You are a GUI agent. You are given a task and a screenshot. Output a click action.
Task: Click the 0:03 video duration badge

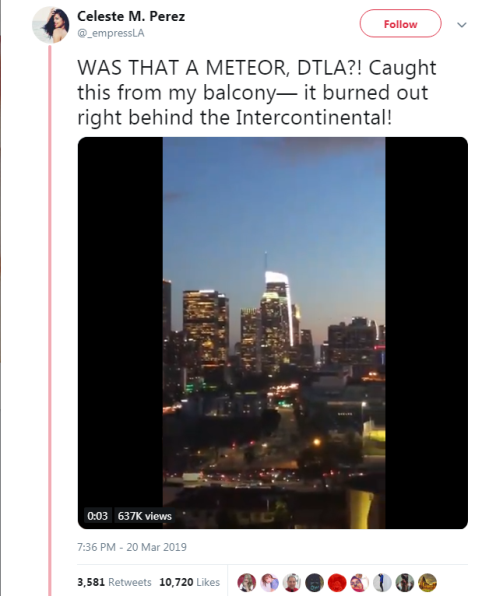pos(98,516)
